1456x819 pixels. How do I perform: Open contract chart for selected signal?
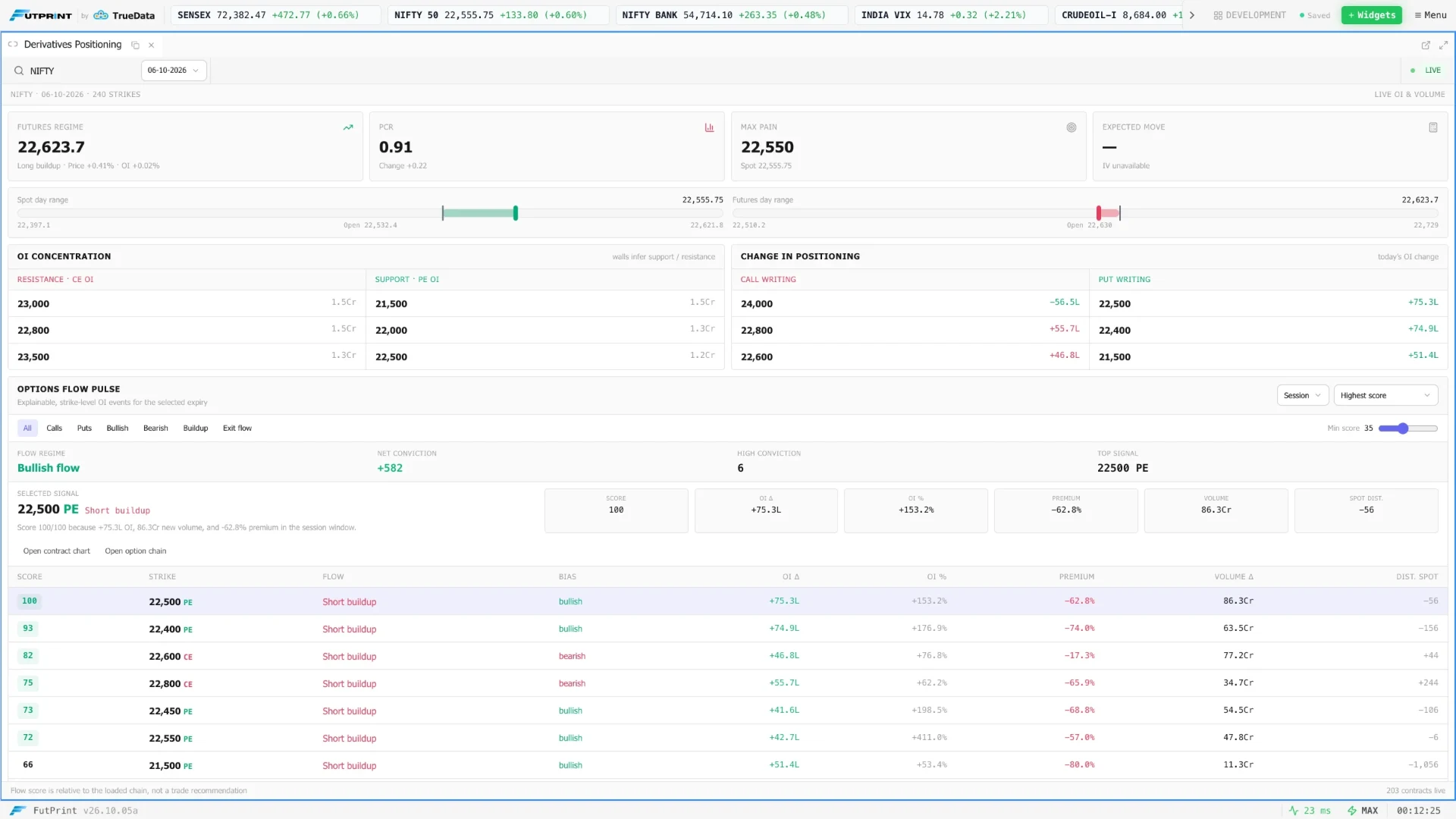pyautogui.click(x=57, y=551)
